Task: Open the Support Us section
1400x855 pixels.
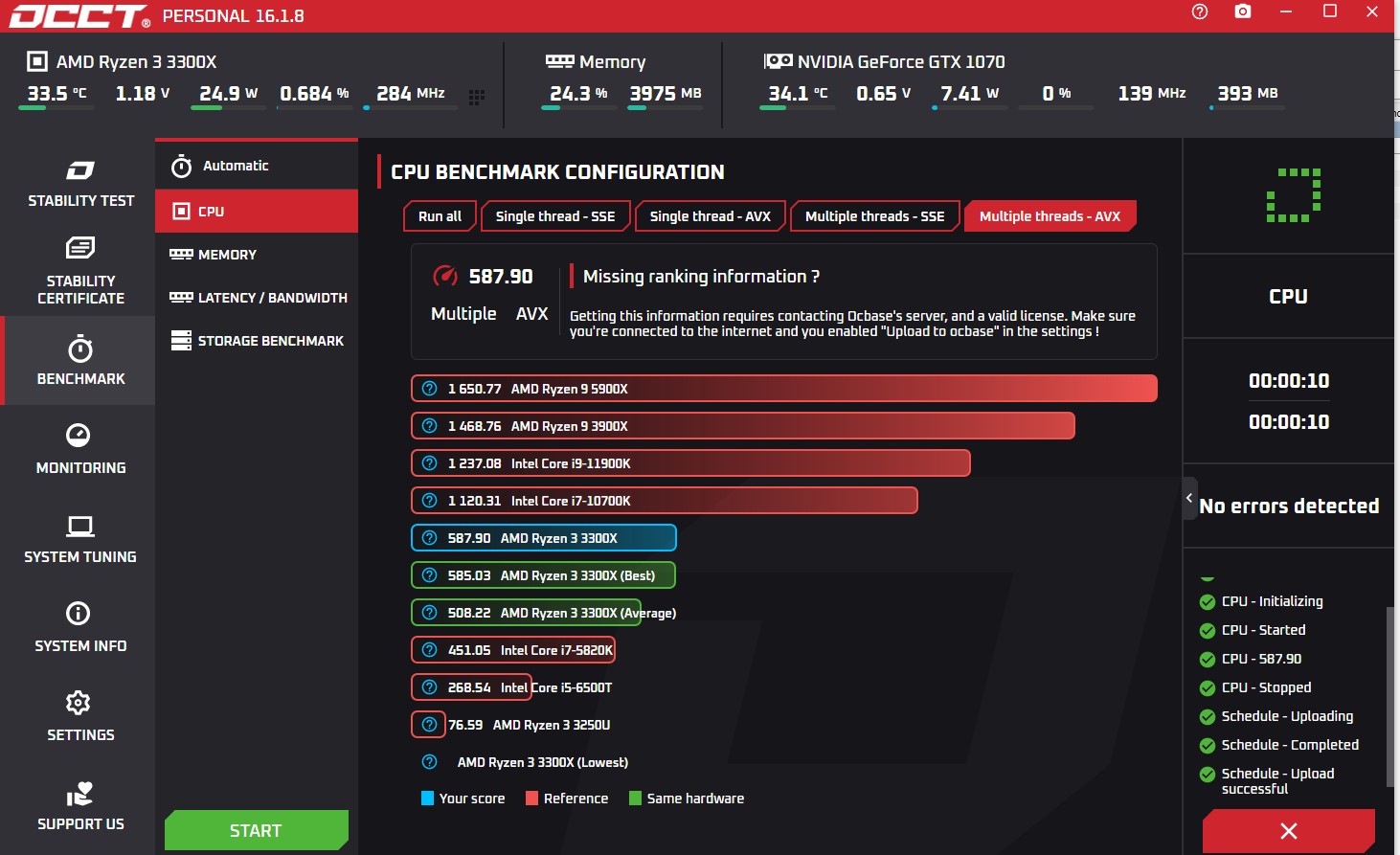Action: point(80,806)
